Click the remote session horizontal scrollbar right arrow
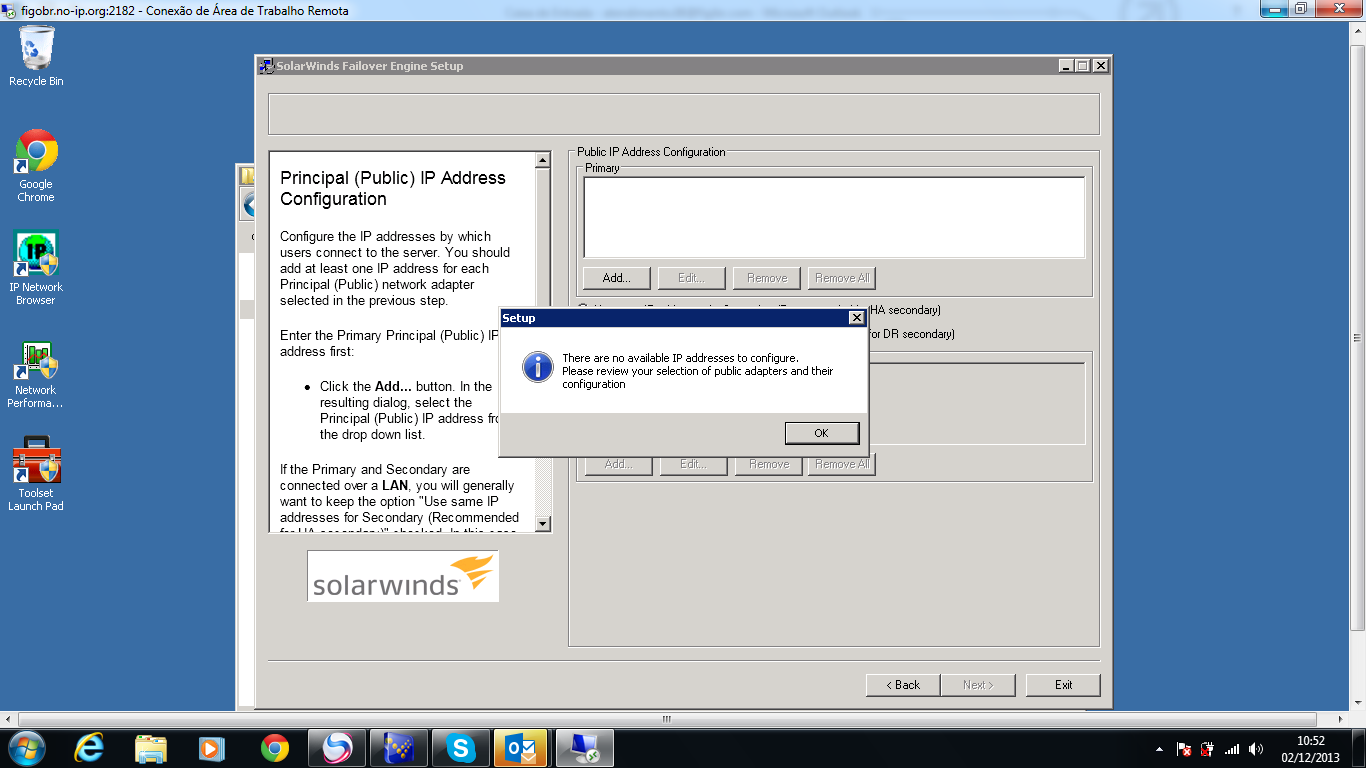 pos(1341,718)
